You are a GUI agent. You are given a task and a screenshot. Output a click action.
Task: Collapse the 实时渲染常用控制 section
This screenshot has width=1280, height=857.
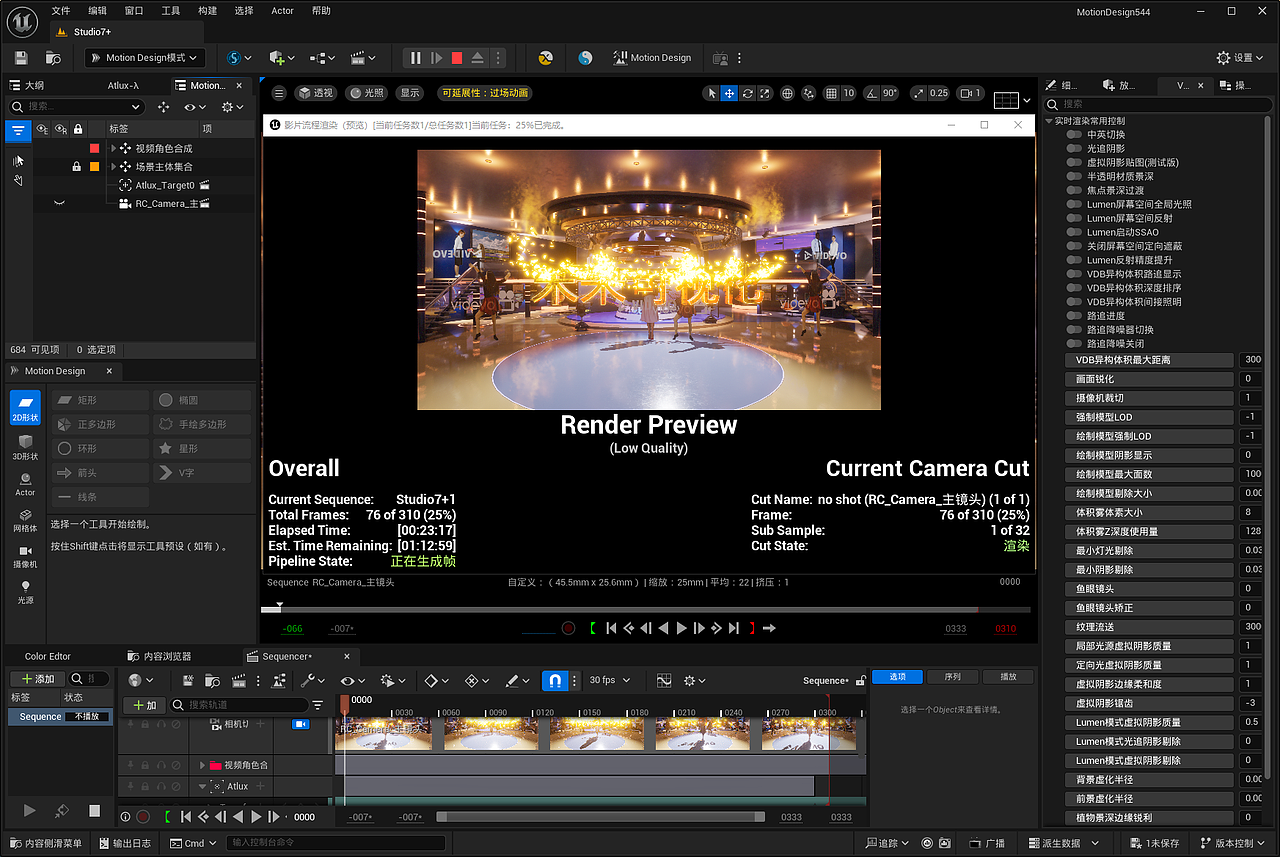coord(1049,121)
